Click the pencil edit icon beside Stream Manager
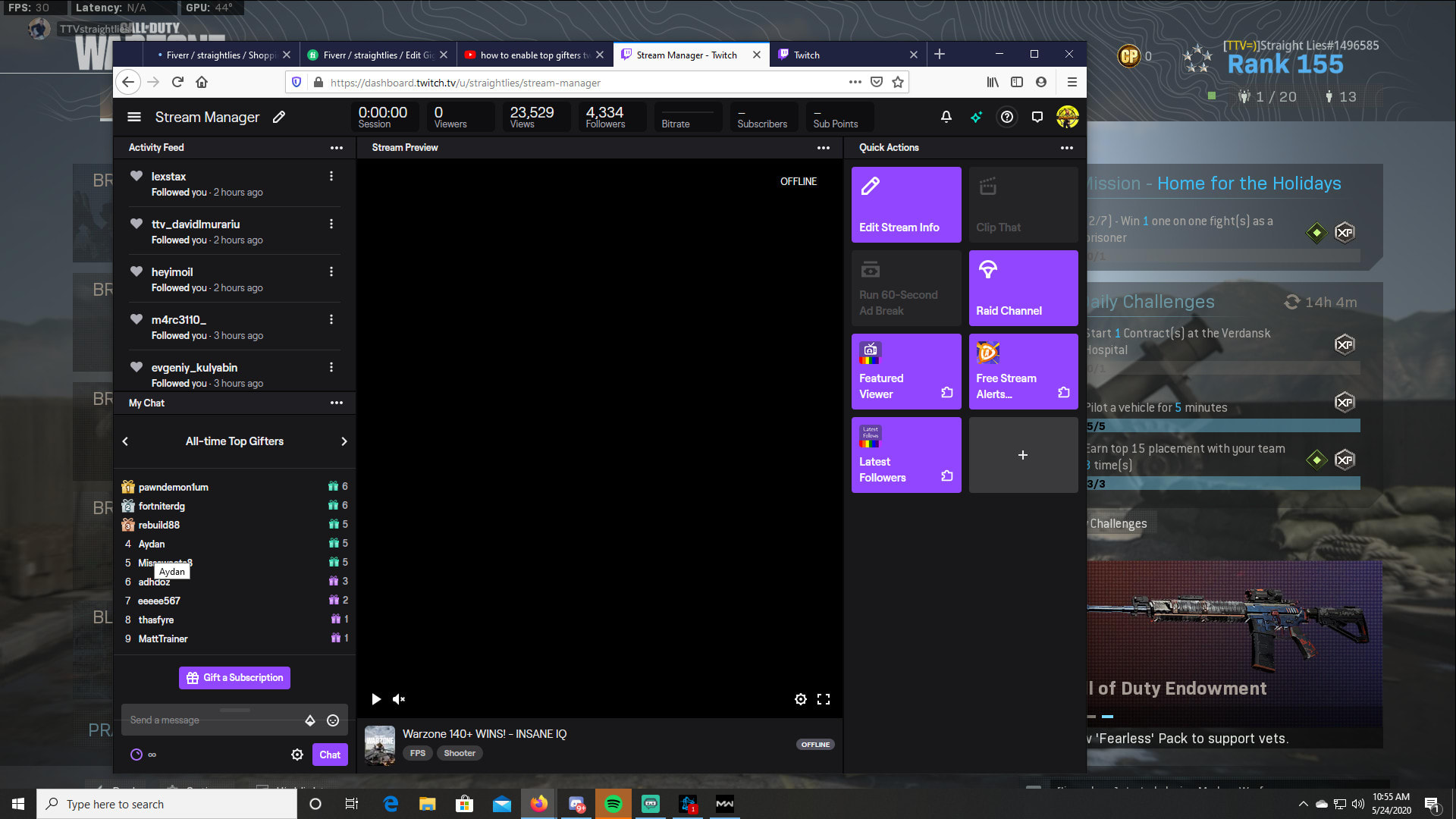The image size is (1456, 819). coord(279,117)
